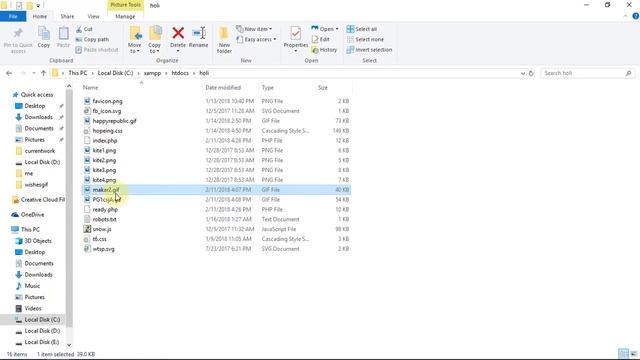The image size is (640, 360).
Task: Open wishesgif folder in Quick access
Action: [x=36, y=185]
